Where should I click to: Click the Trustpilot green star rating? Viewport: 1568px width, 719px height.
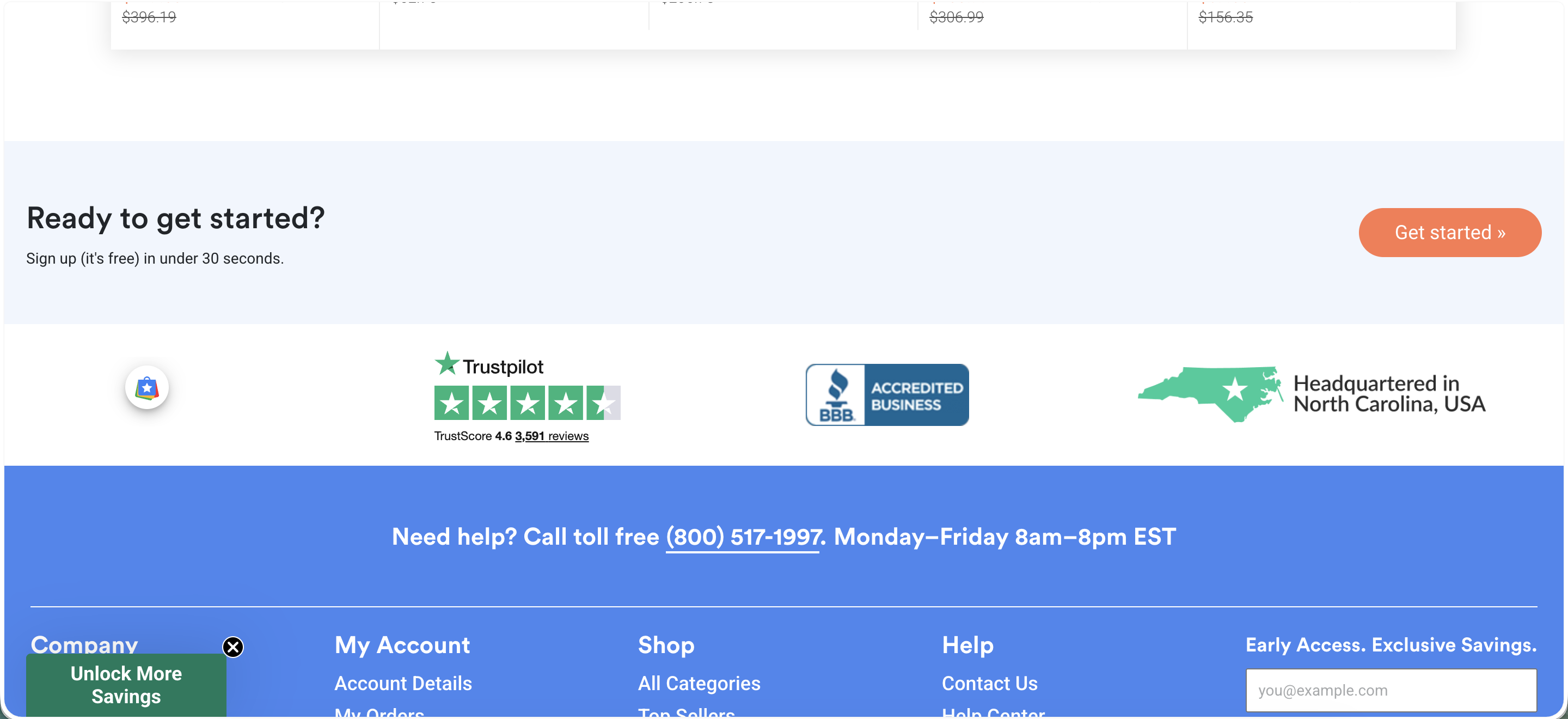(x=527, y=403)
